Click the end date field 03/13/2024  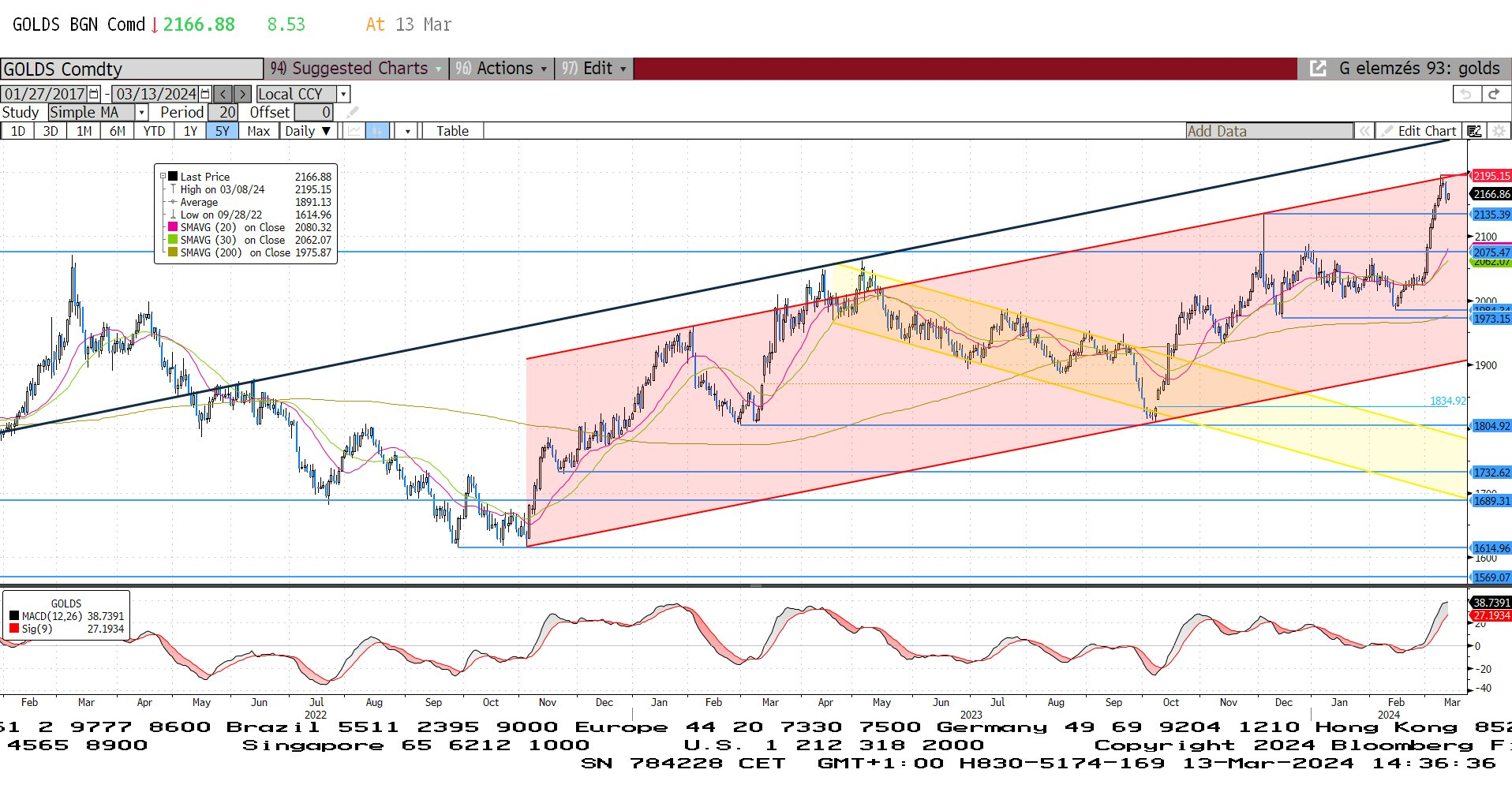pos(155,94)
